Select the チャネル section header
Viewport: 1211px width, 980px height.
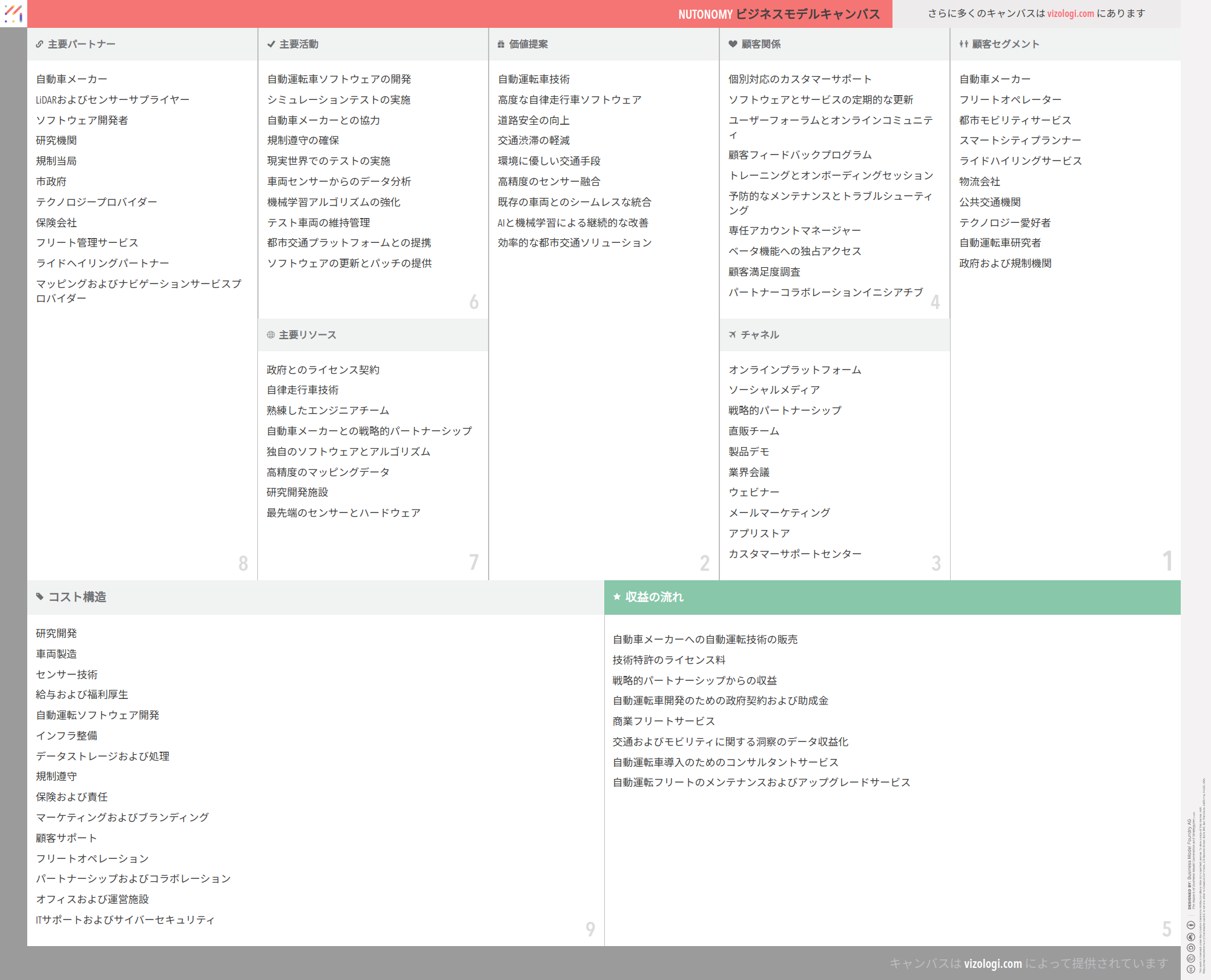(x=760, y=335)
